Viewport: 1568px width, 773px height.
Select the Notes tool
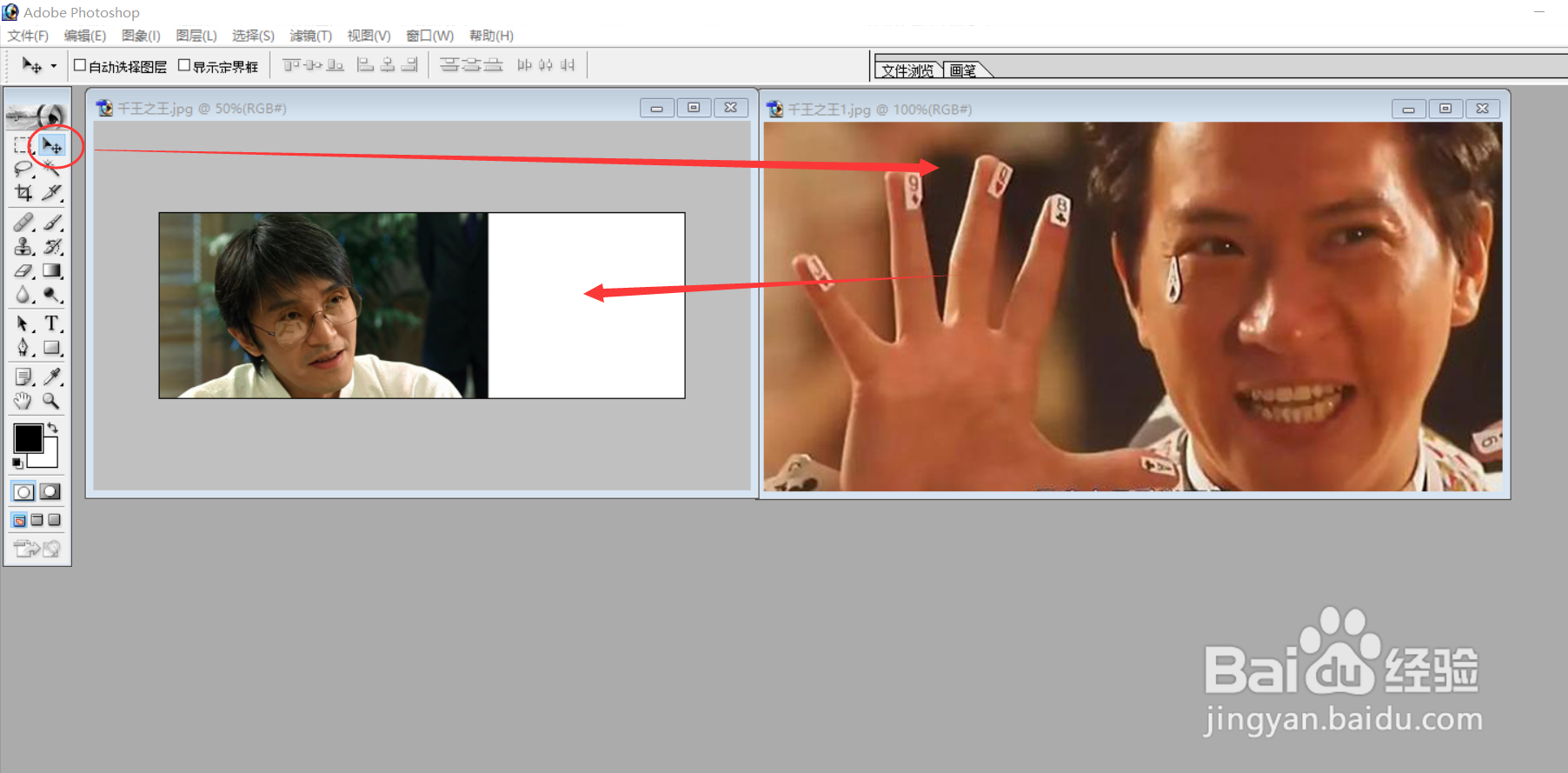(x=23, y=377)
